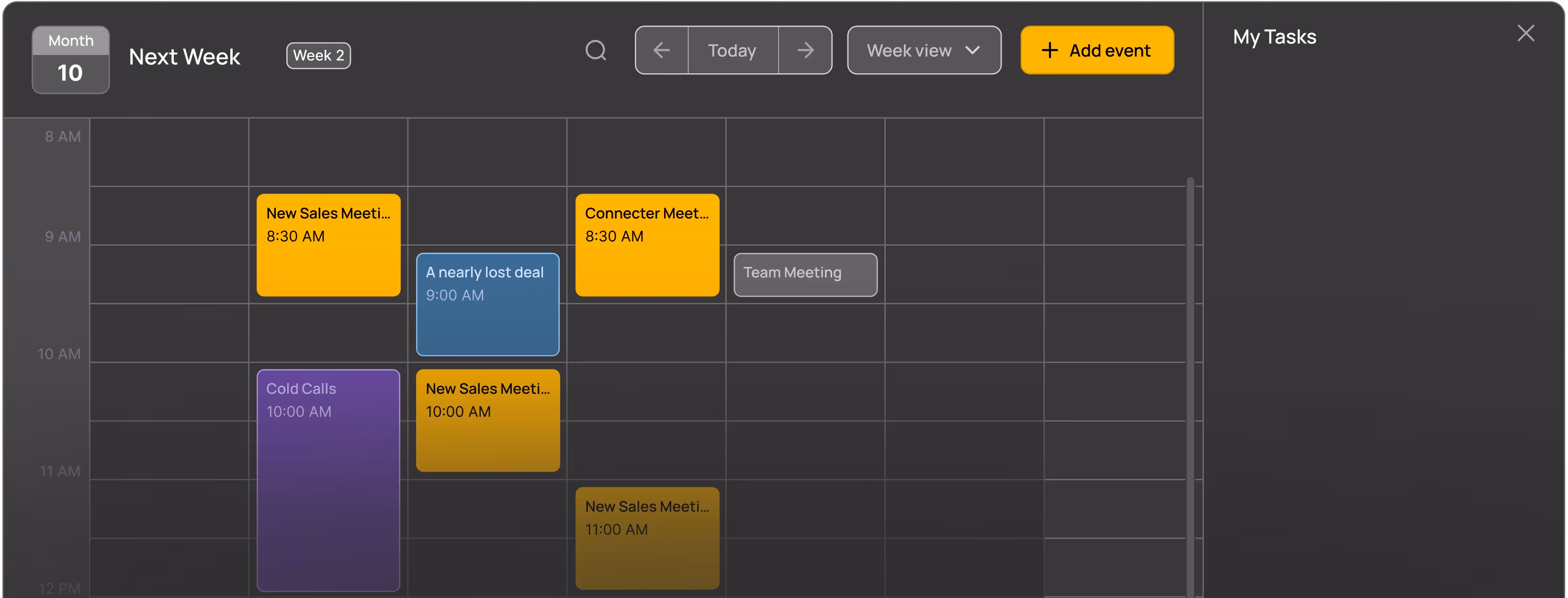
Task: Click the Month 10 date badge
Action: click(x=70, y=60)
